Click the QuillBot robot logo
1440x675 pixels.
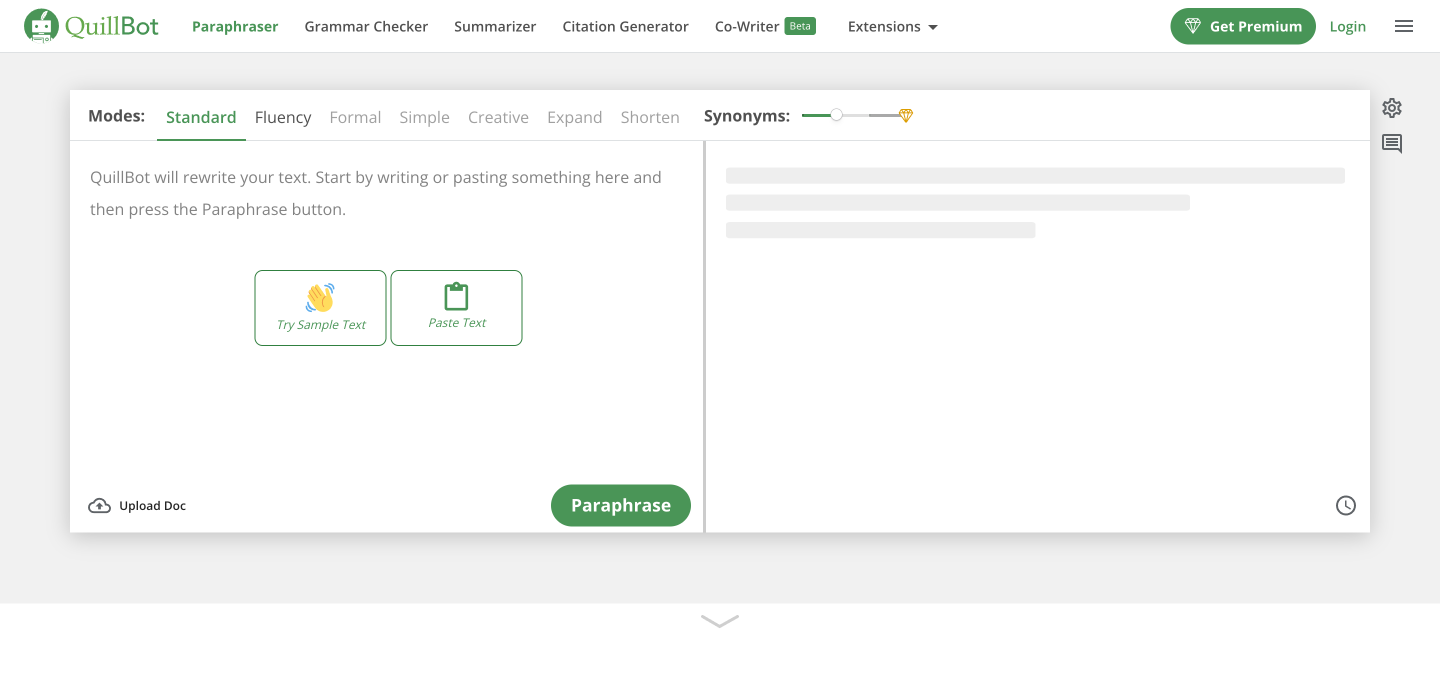(91, 27)
